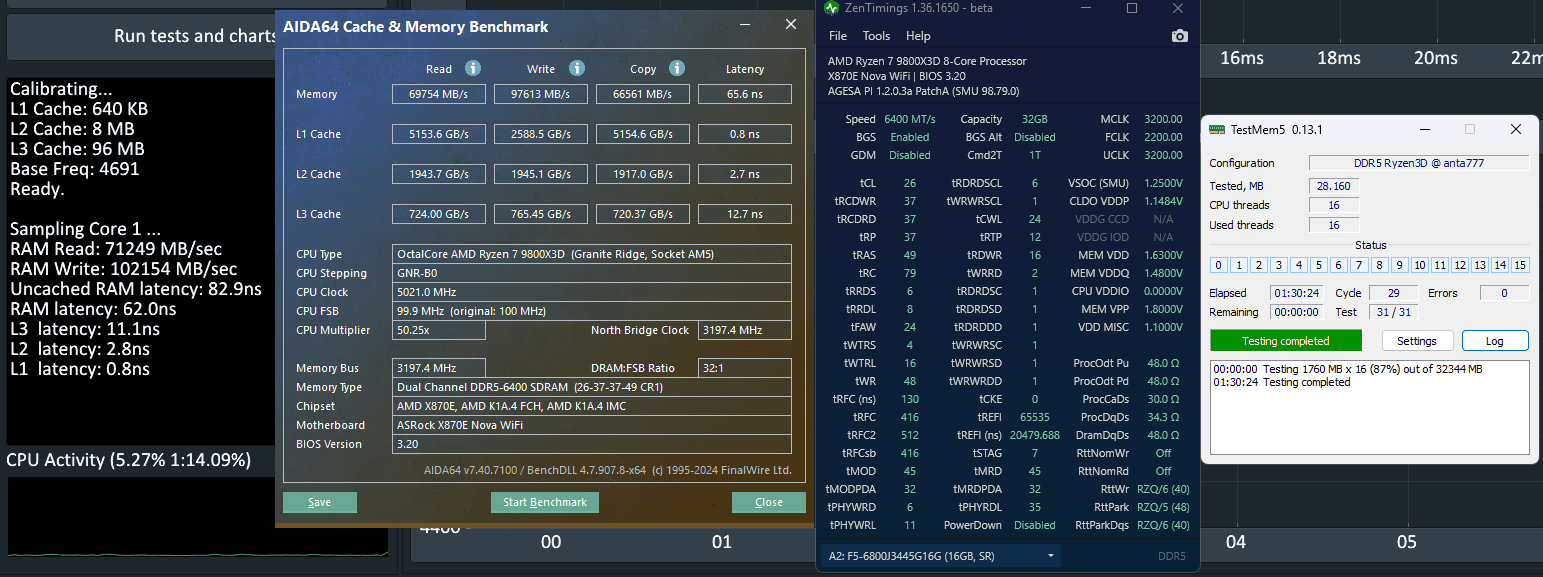Select thread status box 15 in TestMem5
1543x577 pixels.
(1520, 265)
